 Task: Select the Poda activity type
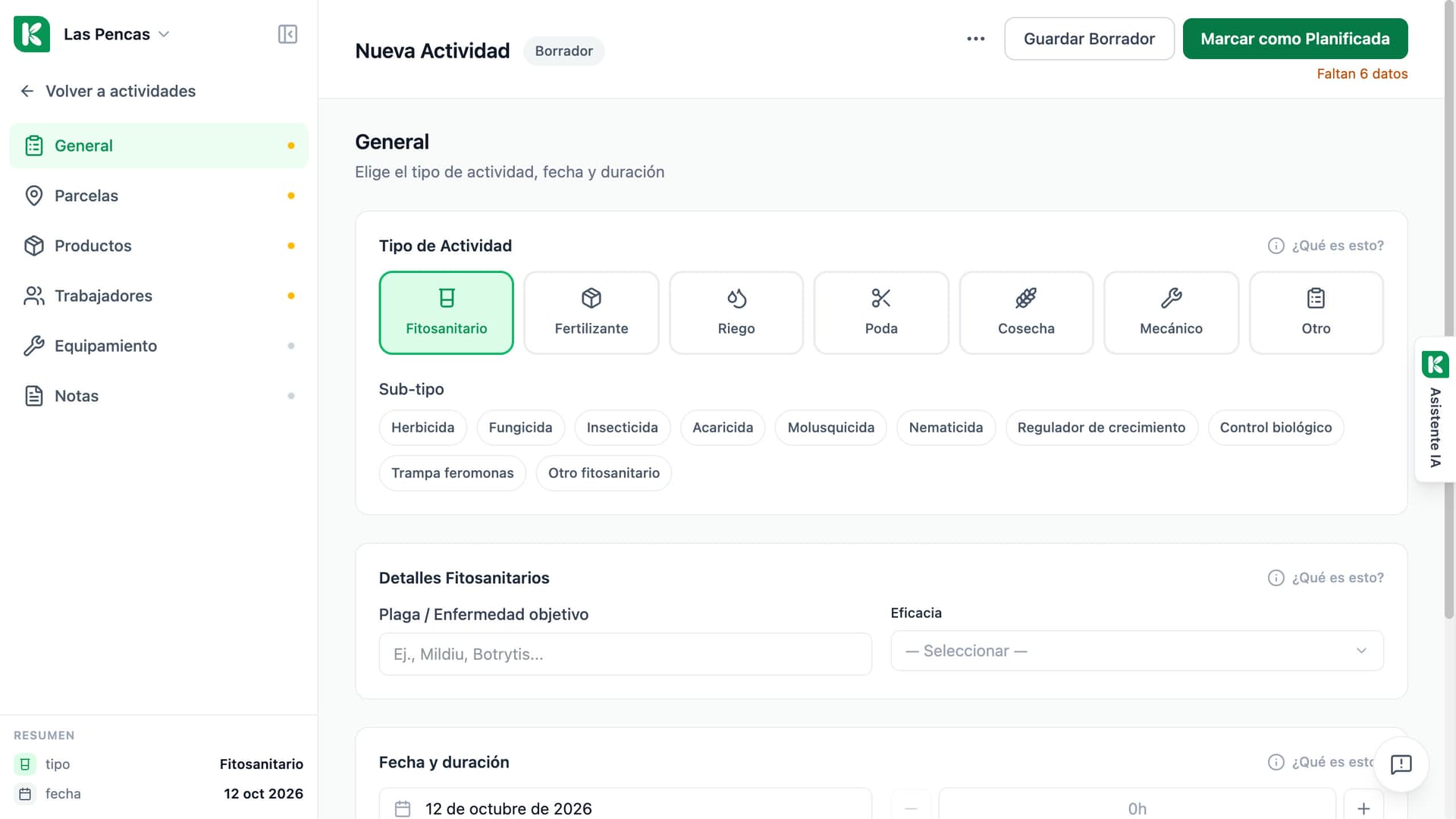[x=881, y=312]
